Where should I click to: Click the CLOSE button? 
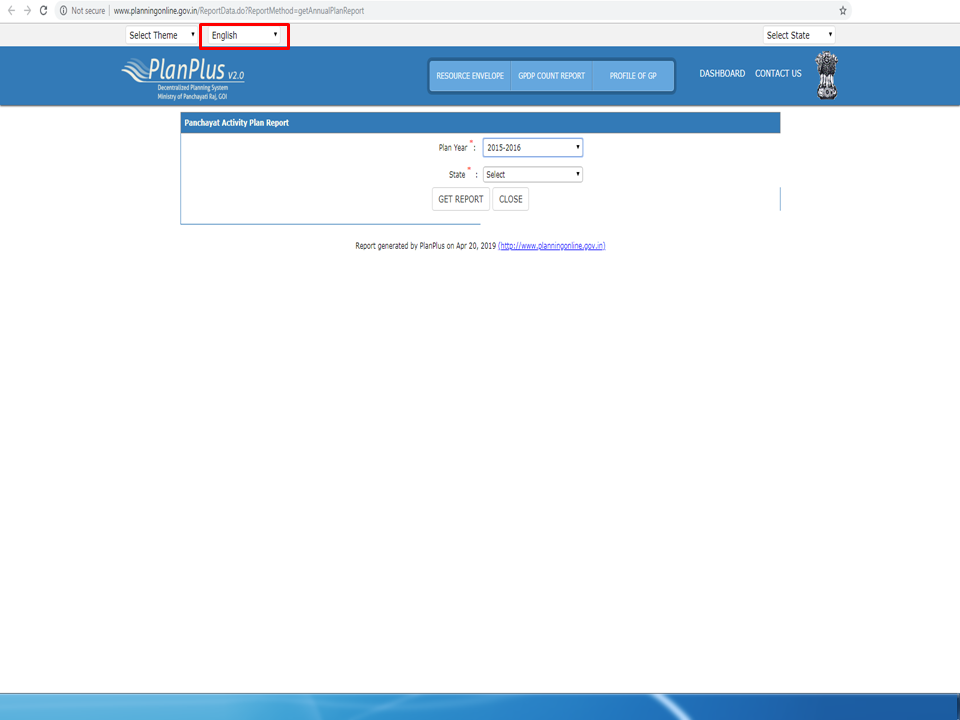[x=510, y=199]
